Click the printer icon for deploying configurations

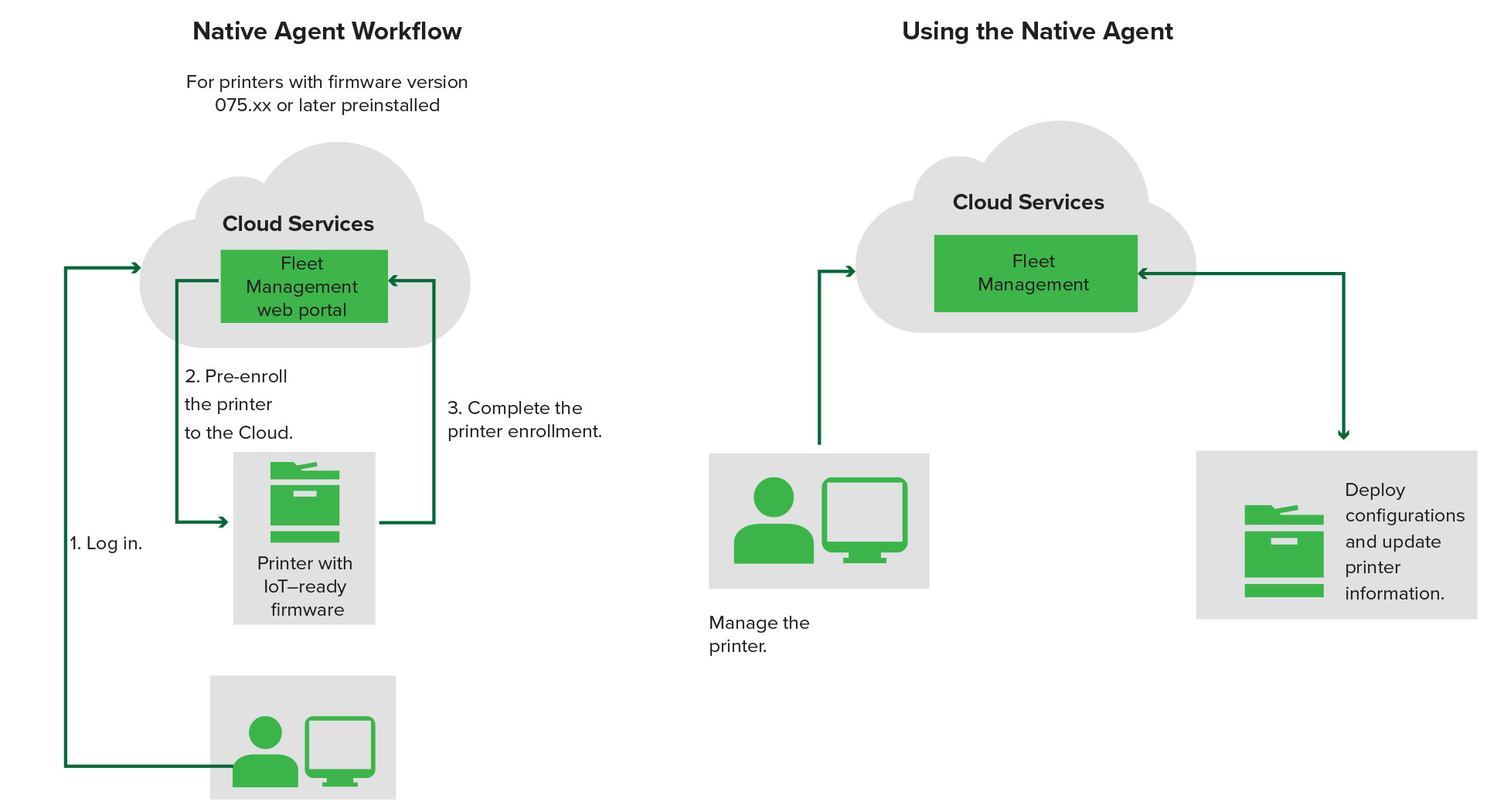click(1285, 549)
